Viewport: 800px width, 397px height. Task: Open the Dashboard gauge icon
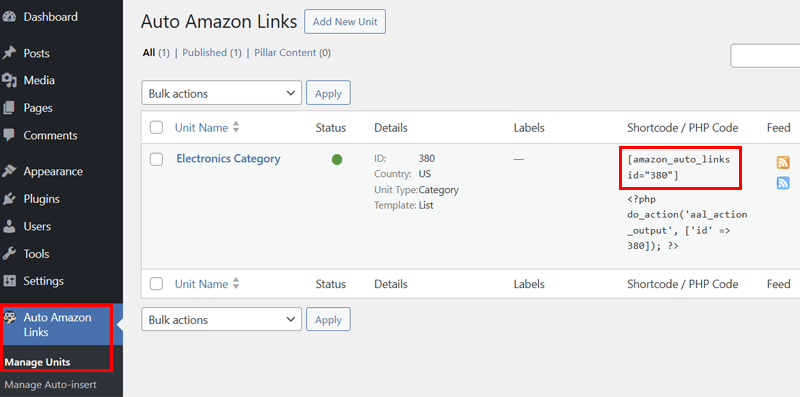9,17
